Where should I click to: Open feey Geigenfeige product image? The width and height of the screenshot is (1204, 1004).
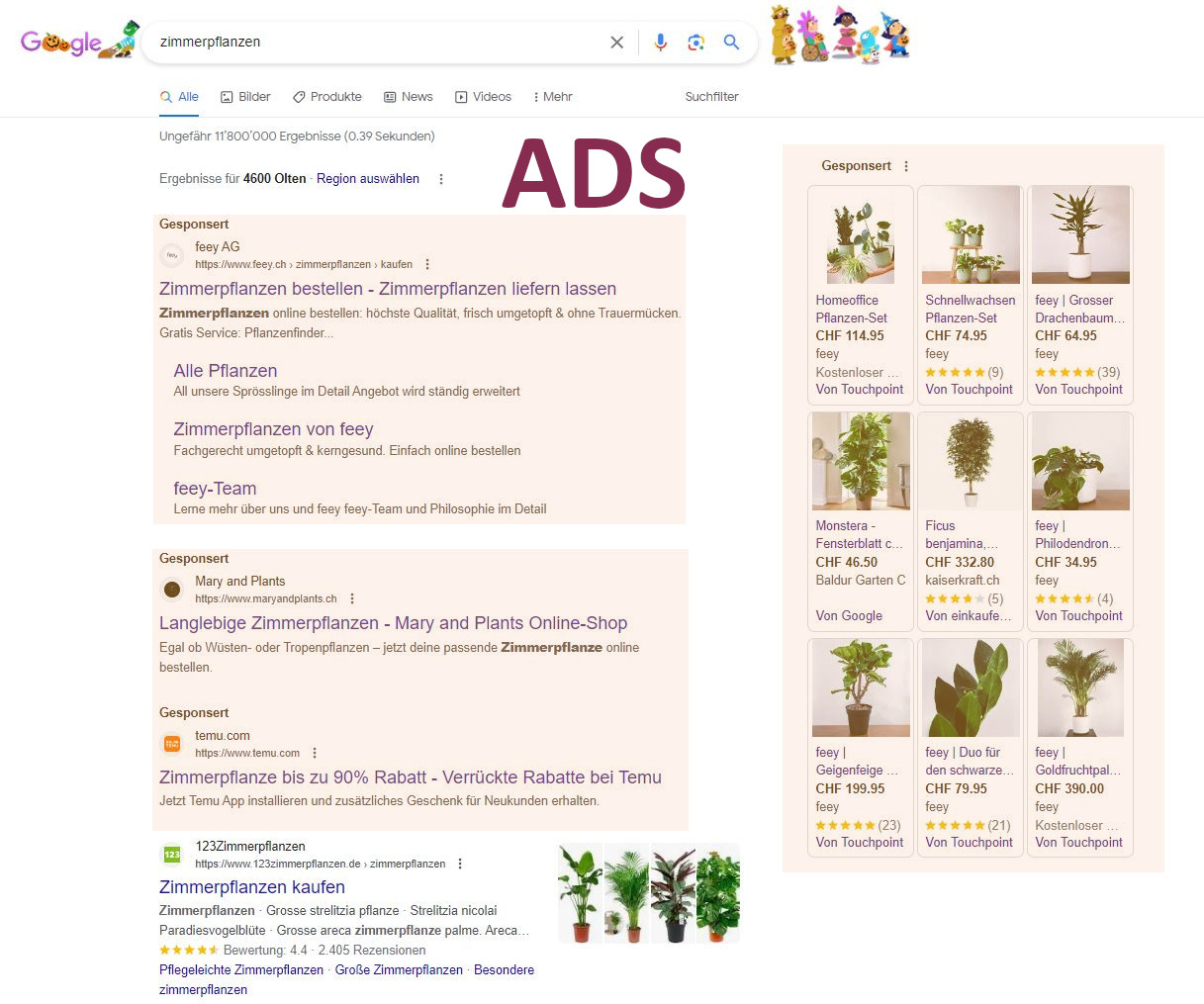(861, 687)
